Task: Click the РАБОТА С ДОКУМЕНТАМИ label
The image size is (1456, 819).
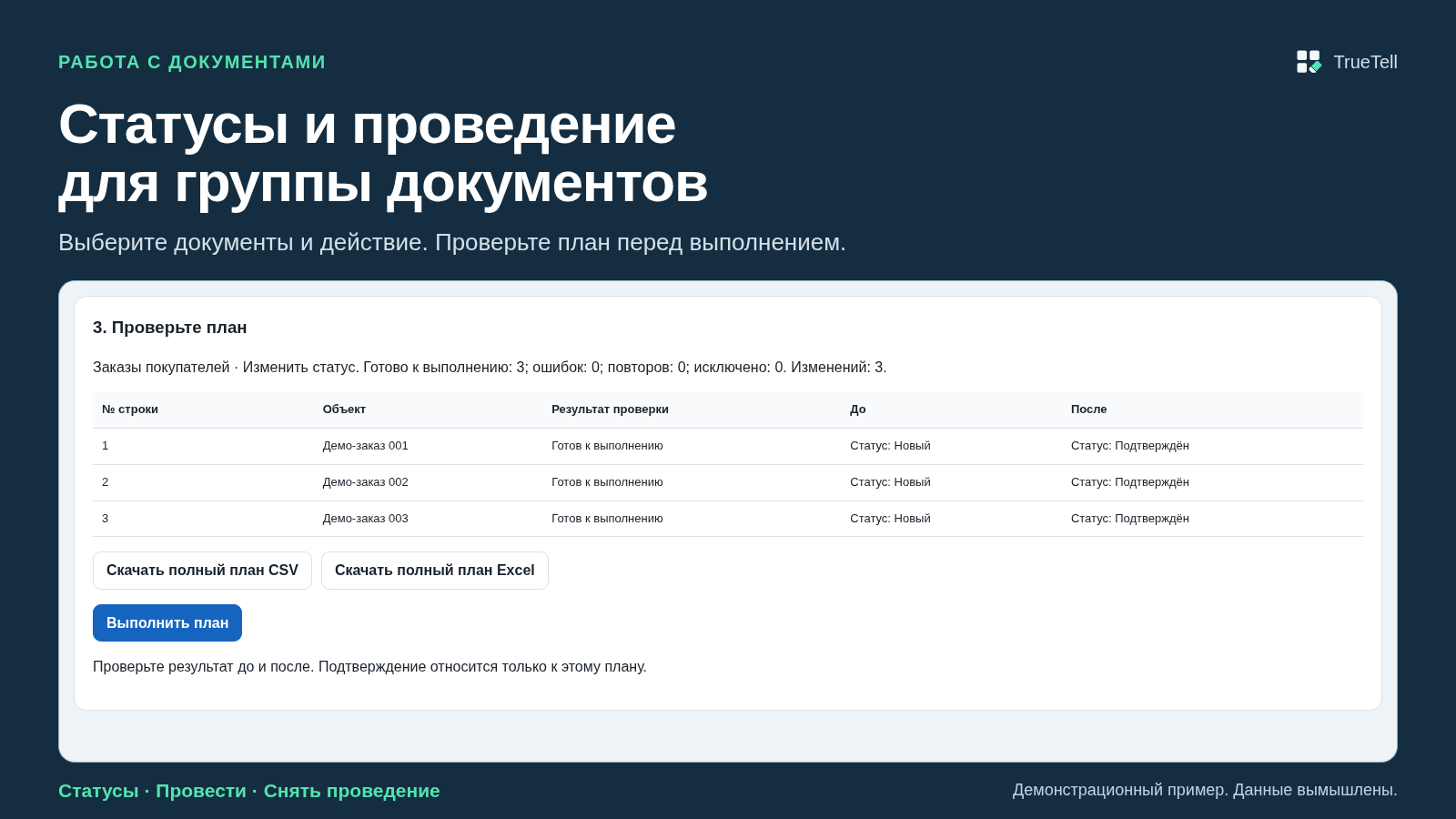Action: click(x=192, y=62)
